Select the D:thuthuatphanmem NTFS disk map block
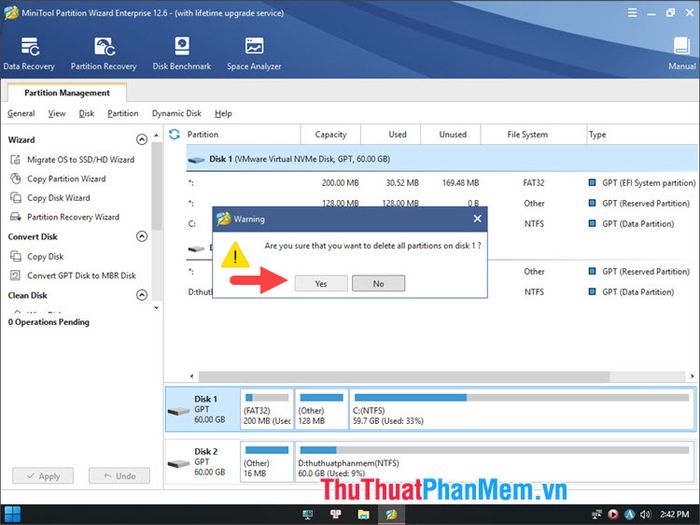The height and width of the screenshot is (525, 700). click(494, 462)
